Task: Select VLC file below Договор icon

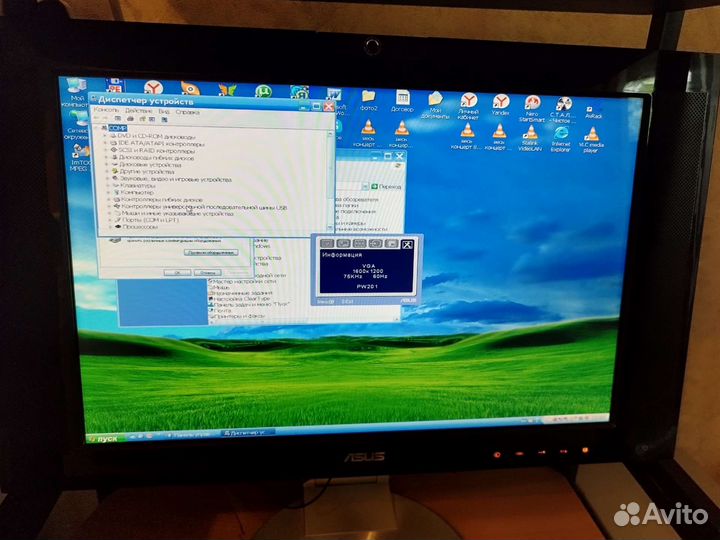Action: pyautogui.click(x=401, y=134)
